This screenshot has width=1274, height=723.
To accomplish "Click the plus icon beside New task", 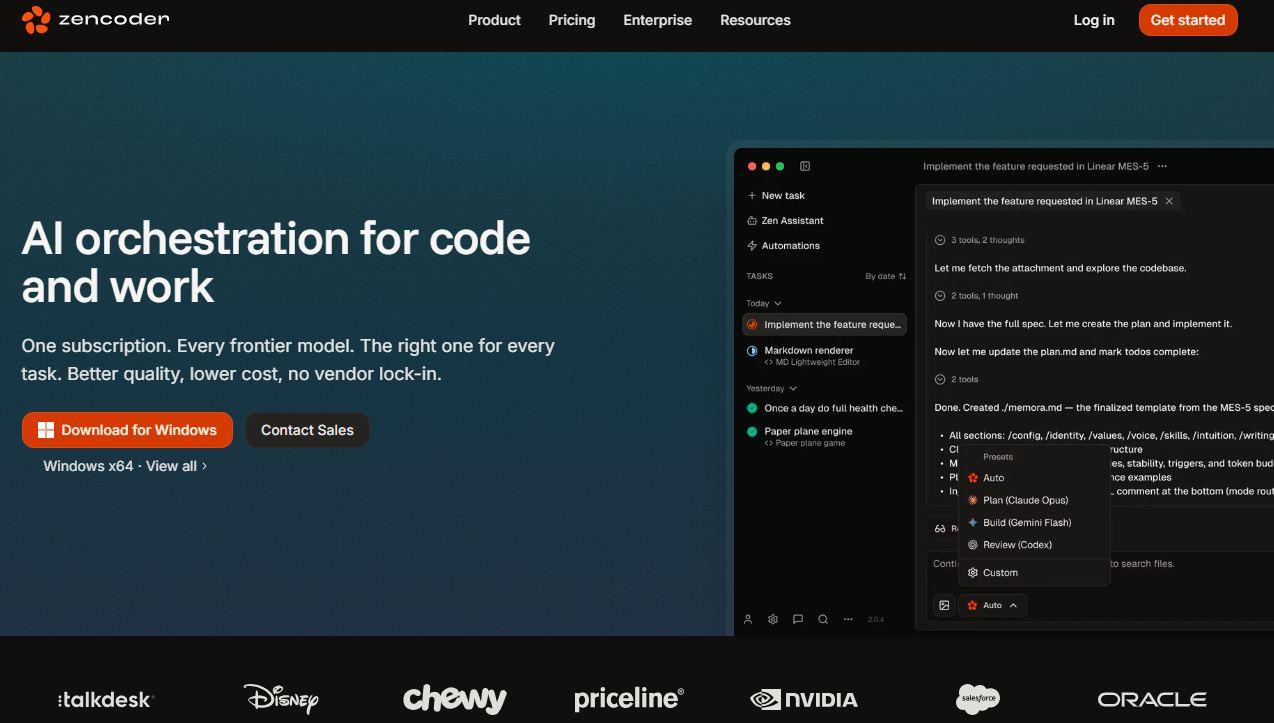I will (x=752, y=196).
